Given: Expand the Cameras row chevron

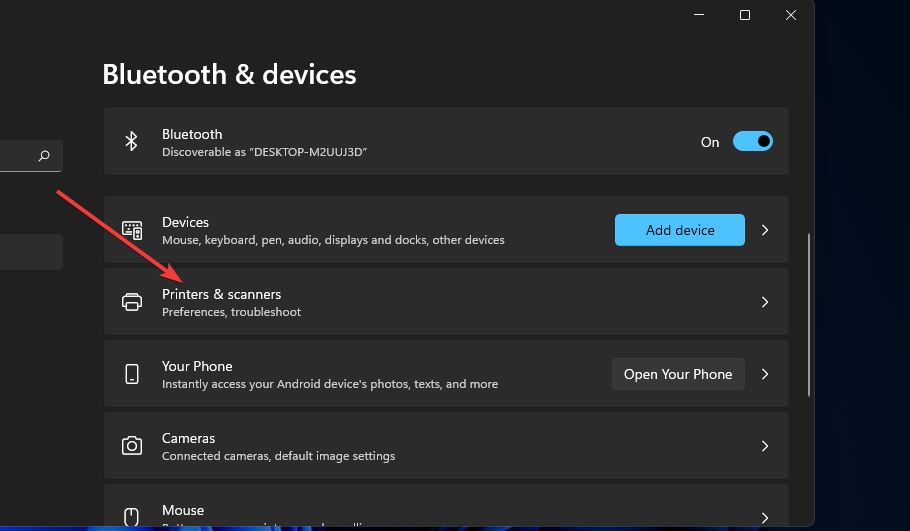Looking at the screenshot, I should pos(765,446).
